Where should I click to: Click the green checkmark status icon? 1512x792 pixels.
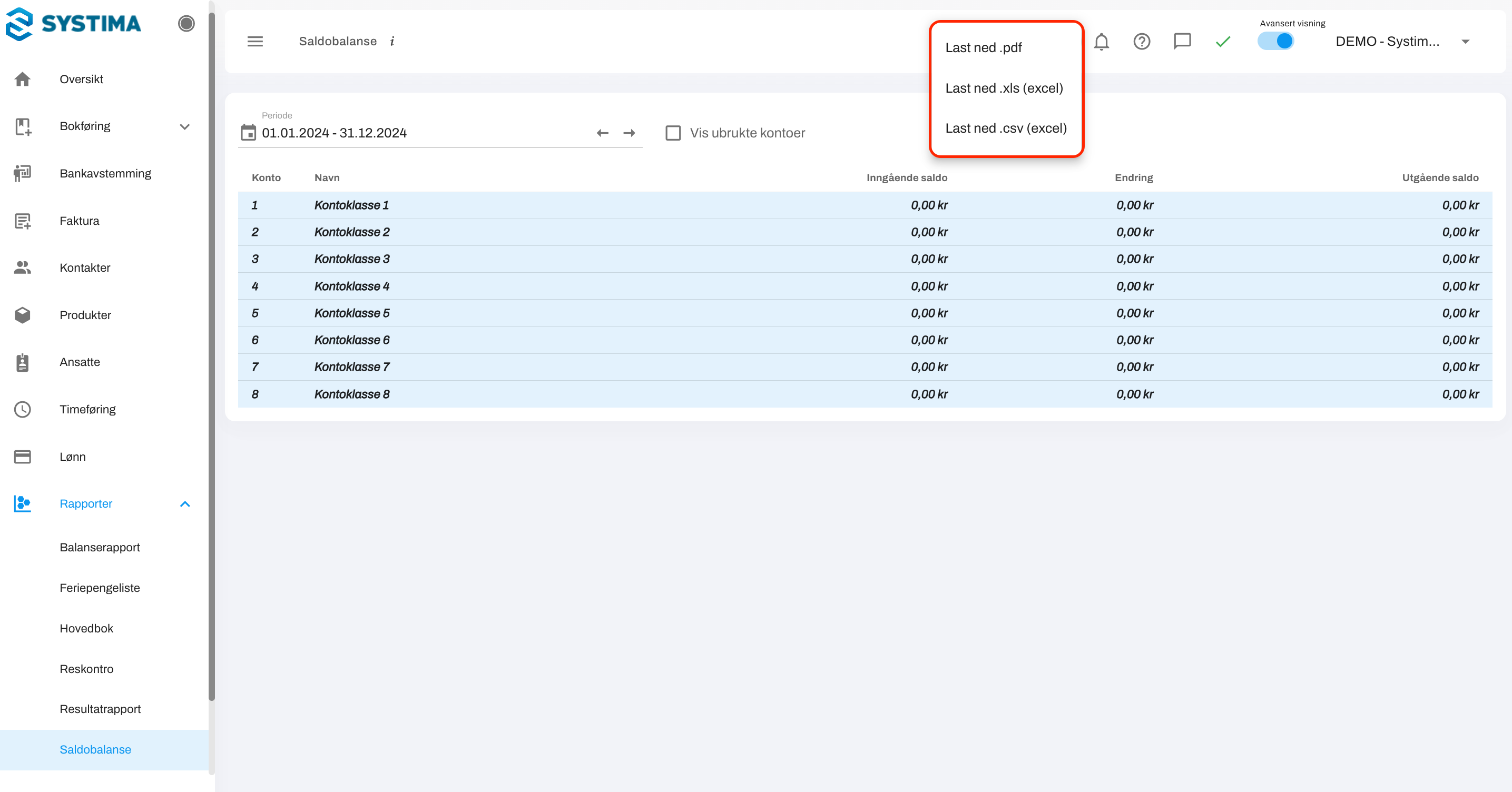pos(1223,42)
